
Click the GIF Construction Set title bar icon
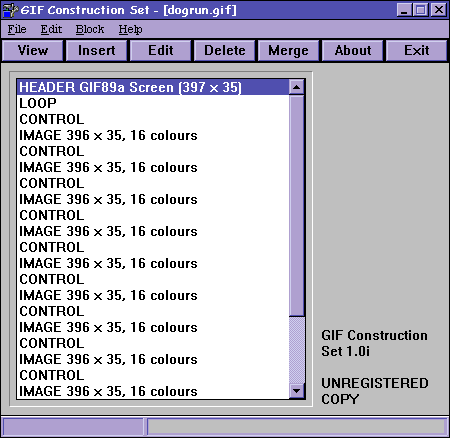10,10
